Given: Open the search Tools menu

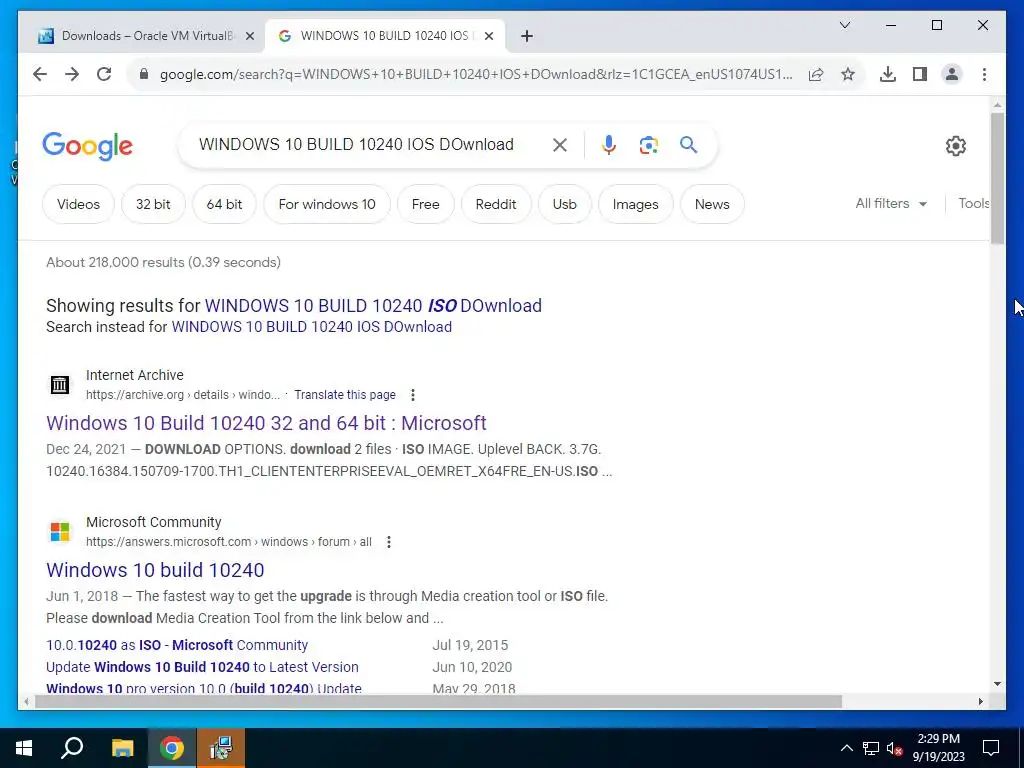Looking at the screenshot, I should (974, 204).
